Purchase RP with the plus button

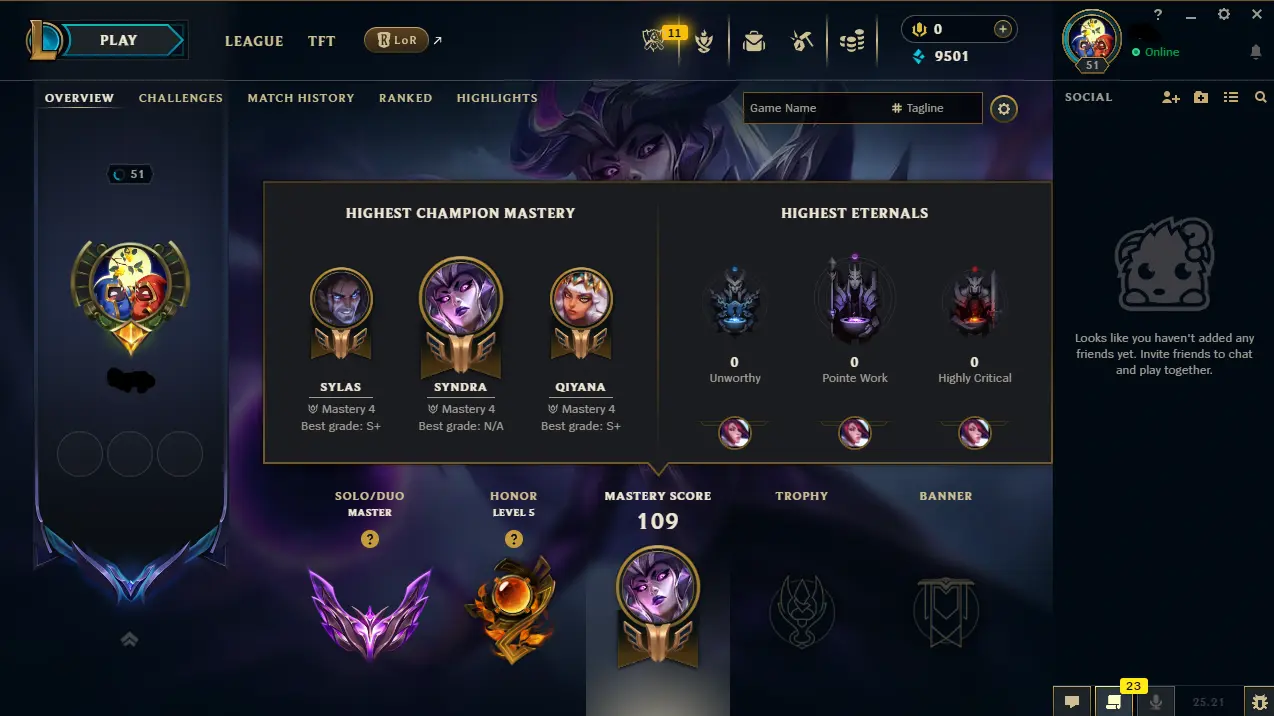click(1002, 29)
